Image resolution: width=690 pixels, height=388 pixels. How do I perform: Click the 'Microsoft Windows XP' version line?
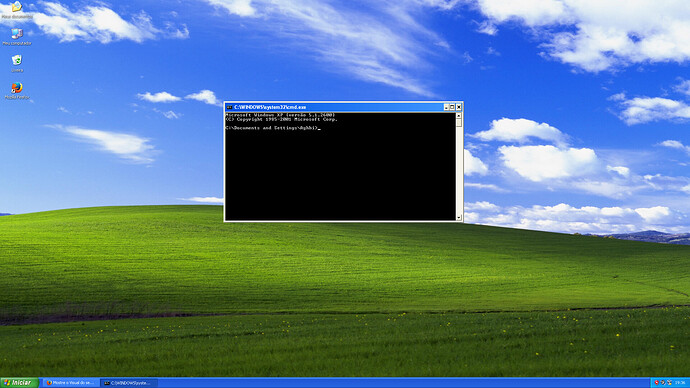280,115
